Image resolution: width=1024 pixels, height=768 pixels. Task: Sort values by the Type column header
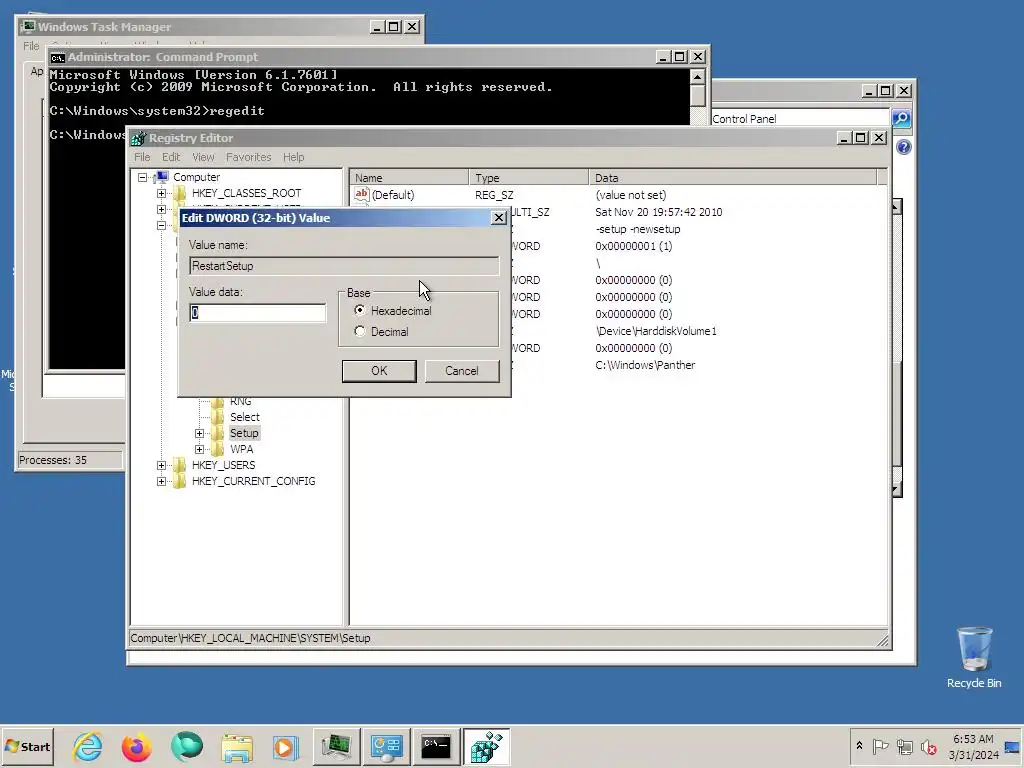click(528, 178)
